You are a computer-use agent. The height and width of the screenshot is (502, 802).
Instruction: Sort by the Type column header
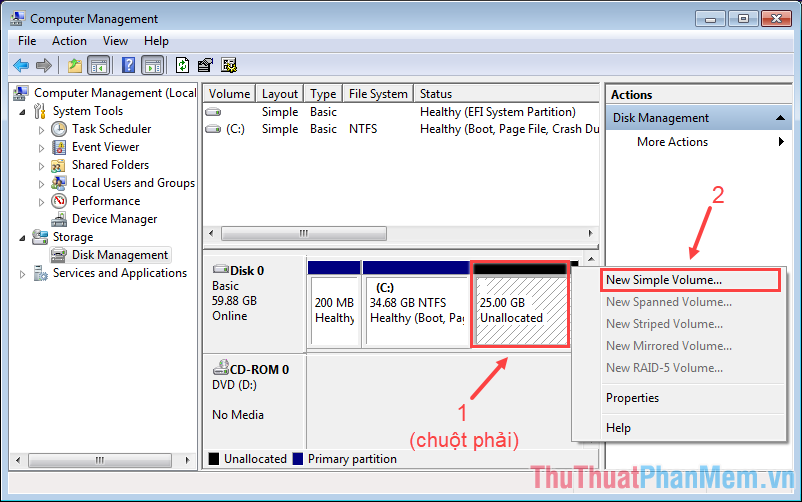click(x=323, y=94)
